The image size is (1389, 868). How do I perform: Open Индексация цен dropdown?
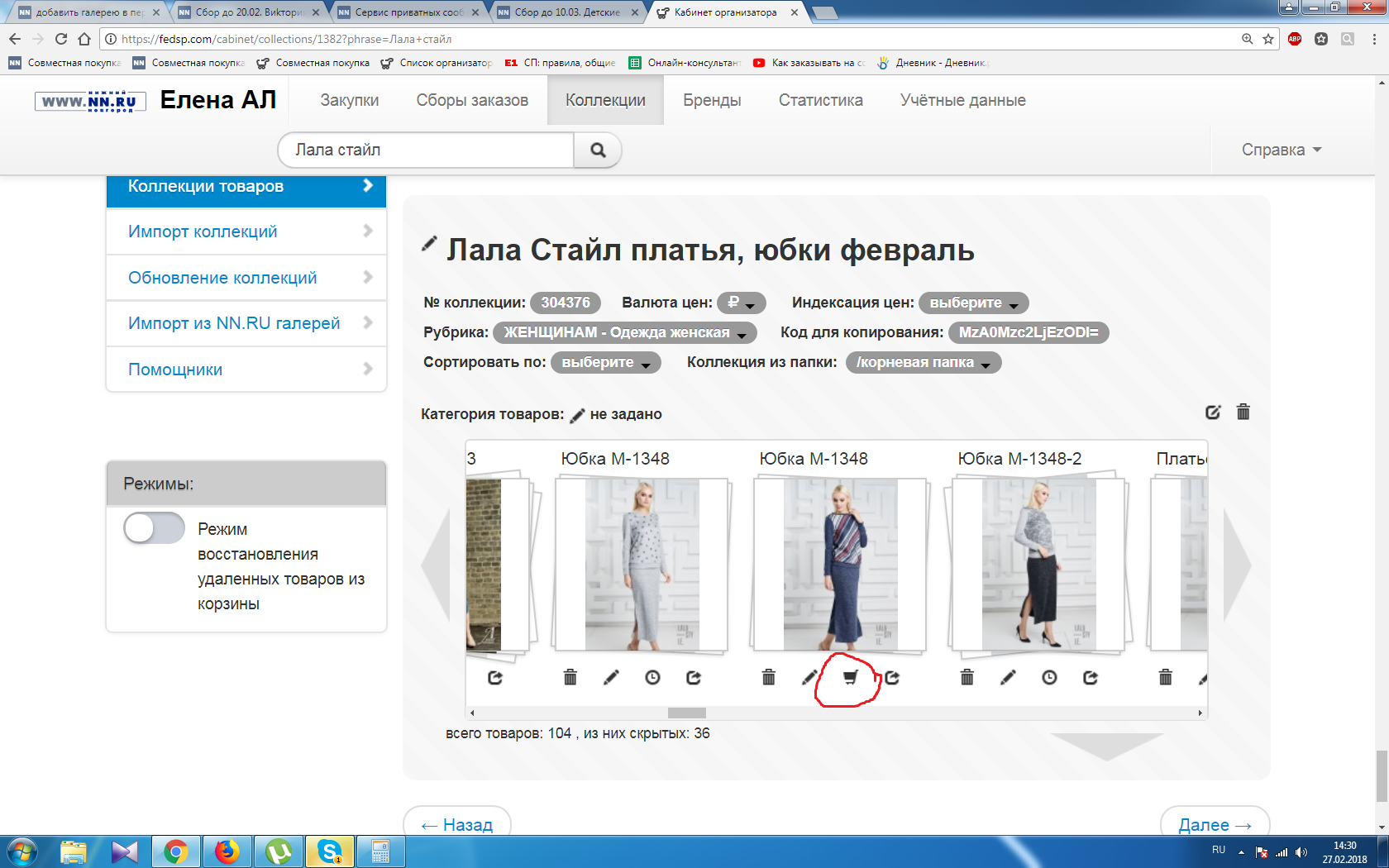(973, 303)
